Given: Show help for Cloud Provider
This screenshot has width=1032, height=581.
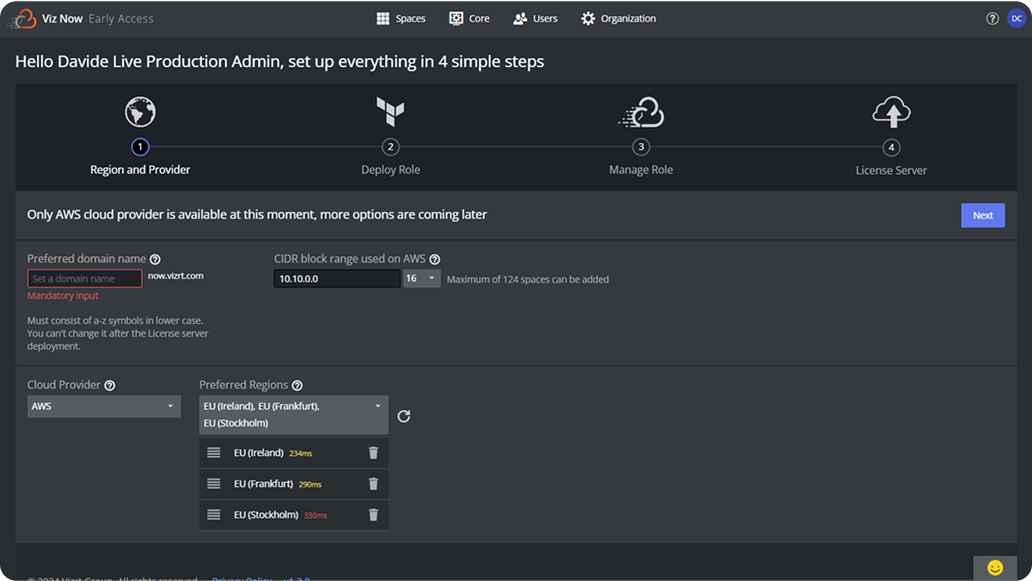Looking at the screenshot, I should click(x=110, y=386).
